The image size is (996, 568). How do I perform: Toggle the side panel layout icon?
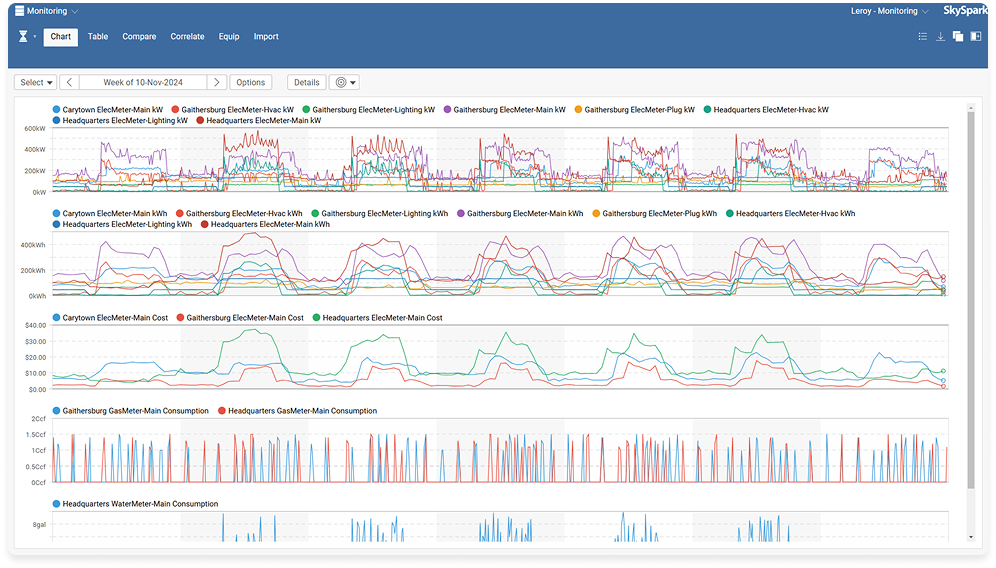pos(976,37)
